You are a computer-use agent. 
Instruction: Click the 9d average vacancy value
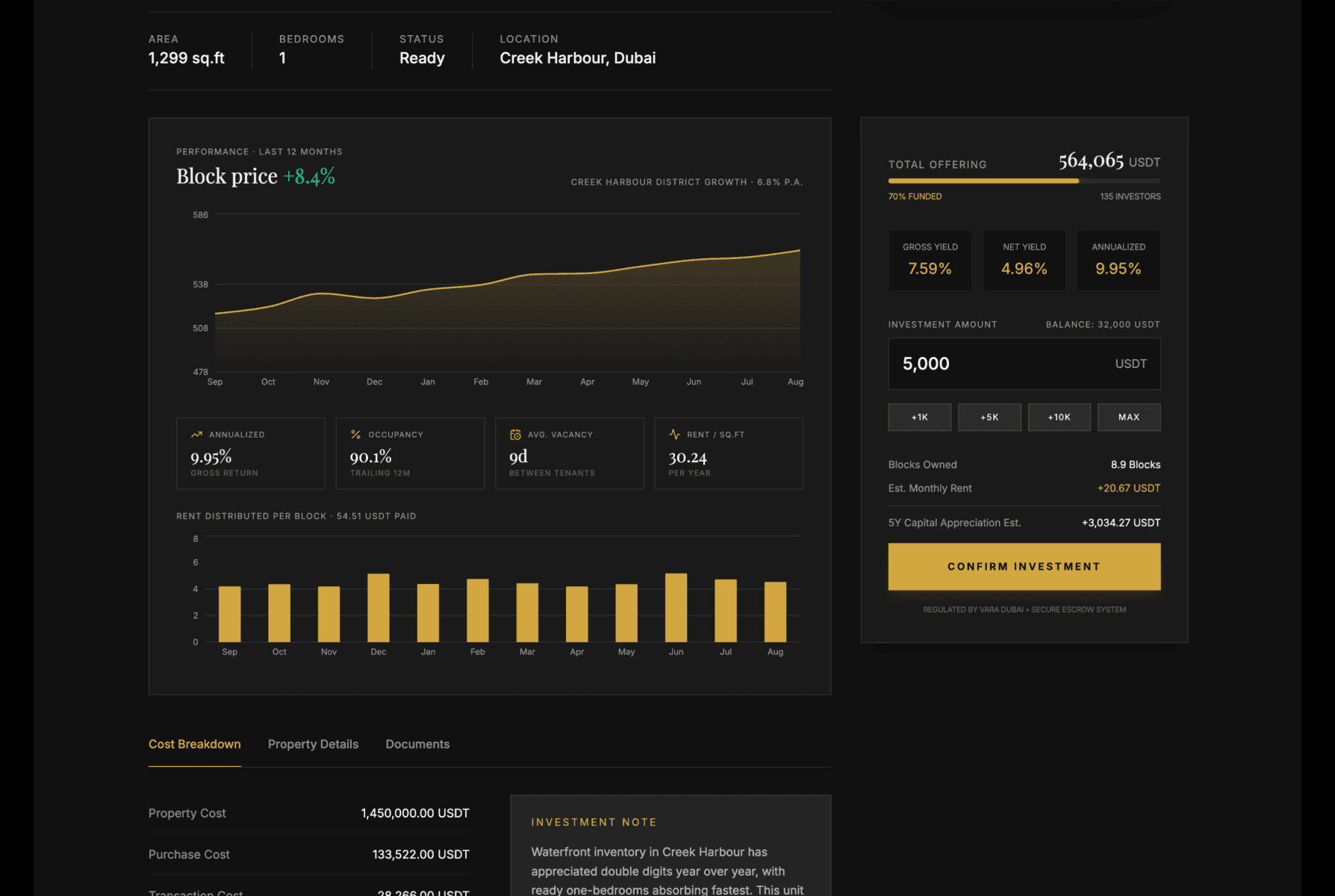point(518,456)
